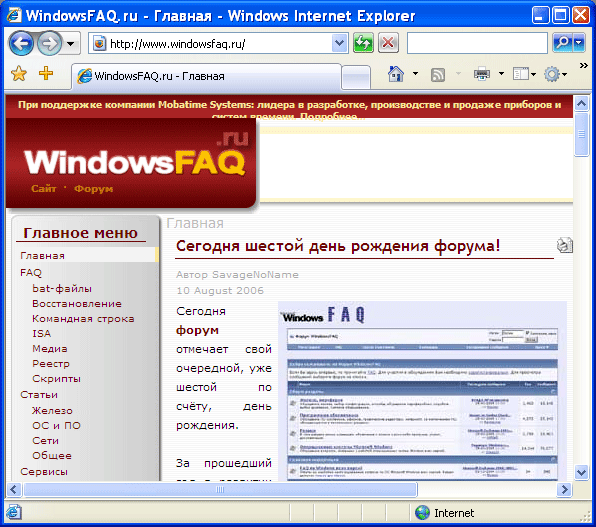Click the status bar page icon
The width and height of the screenshot is (596, 527).
[13, 513]
